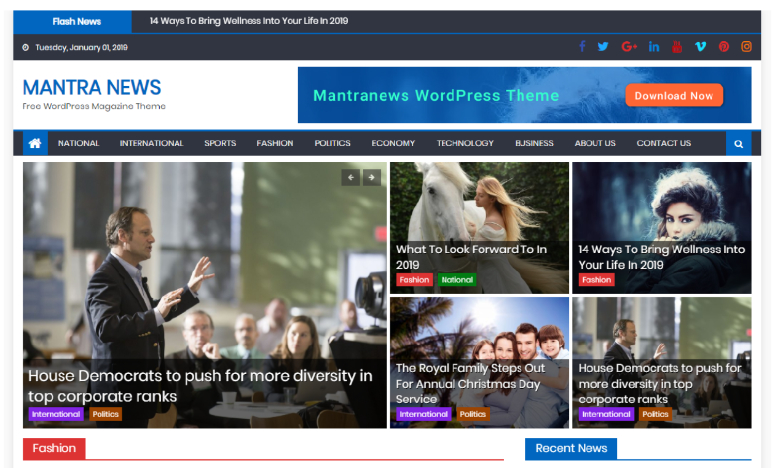
Task: Open the Sports menu item
Action: pos(220,143)
